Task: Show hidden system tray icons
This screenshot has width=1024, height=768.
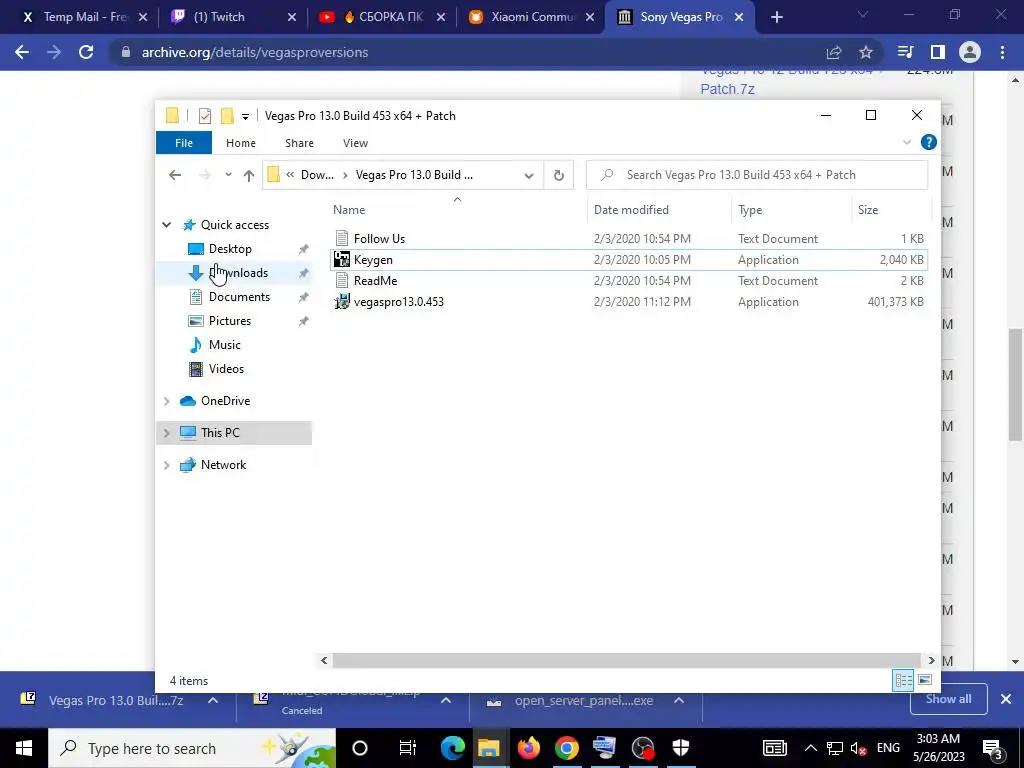Action: click(x=810, y=748)
